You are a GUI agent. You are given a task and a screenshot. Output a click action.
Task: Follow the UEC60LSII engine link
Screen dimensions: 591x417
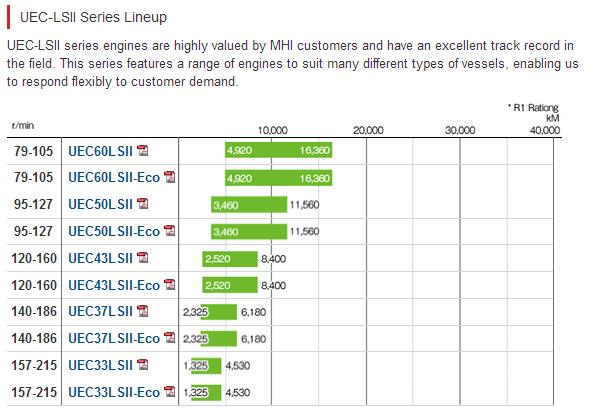(x=100, y=151)
